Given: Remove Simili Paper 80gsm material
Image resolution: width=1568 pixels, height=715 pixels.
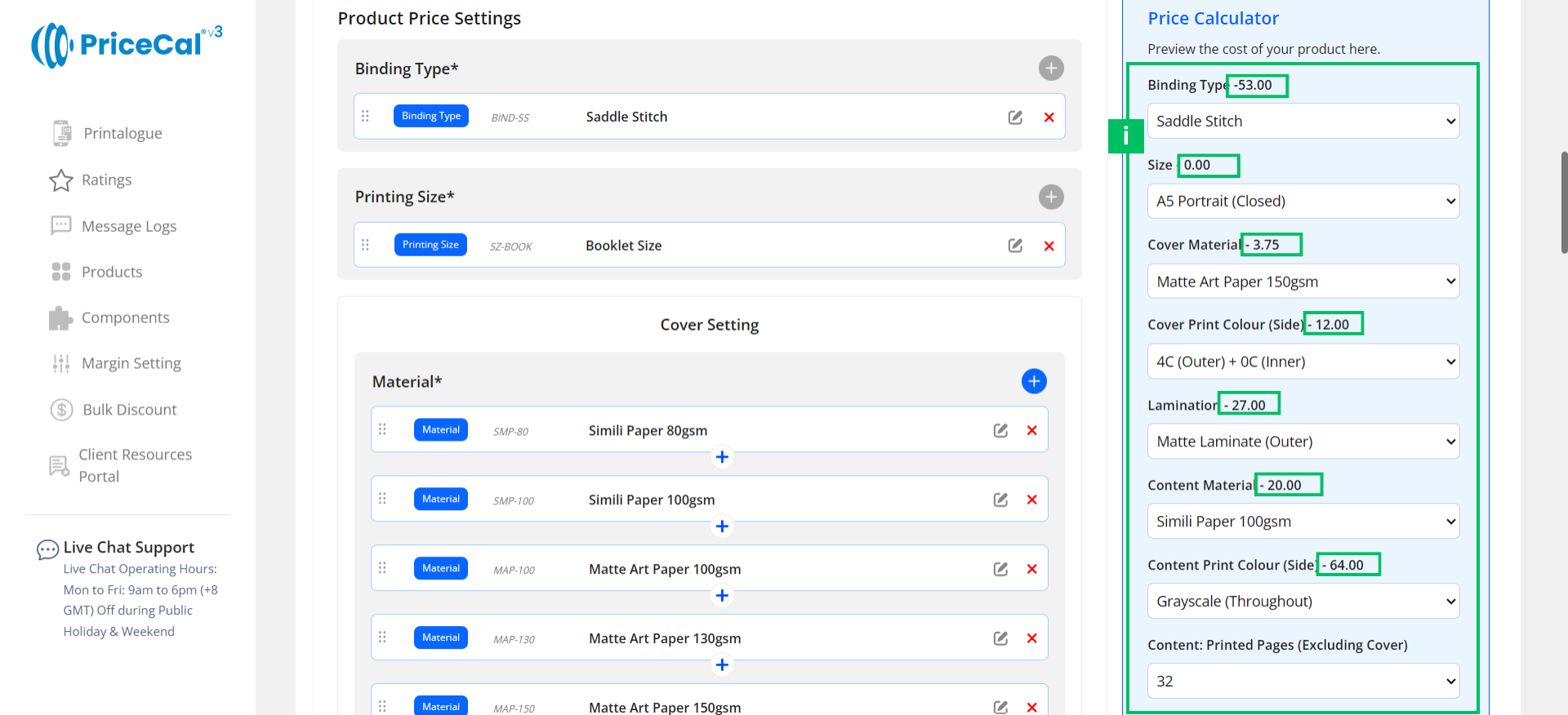Looking at the screenshot, I should tap(1031, 431).
